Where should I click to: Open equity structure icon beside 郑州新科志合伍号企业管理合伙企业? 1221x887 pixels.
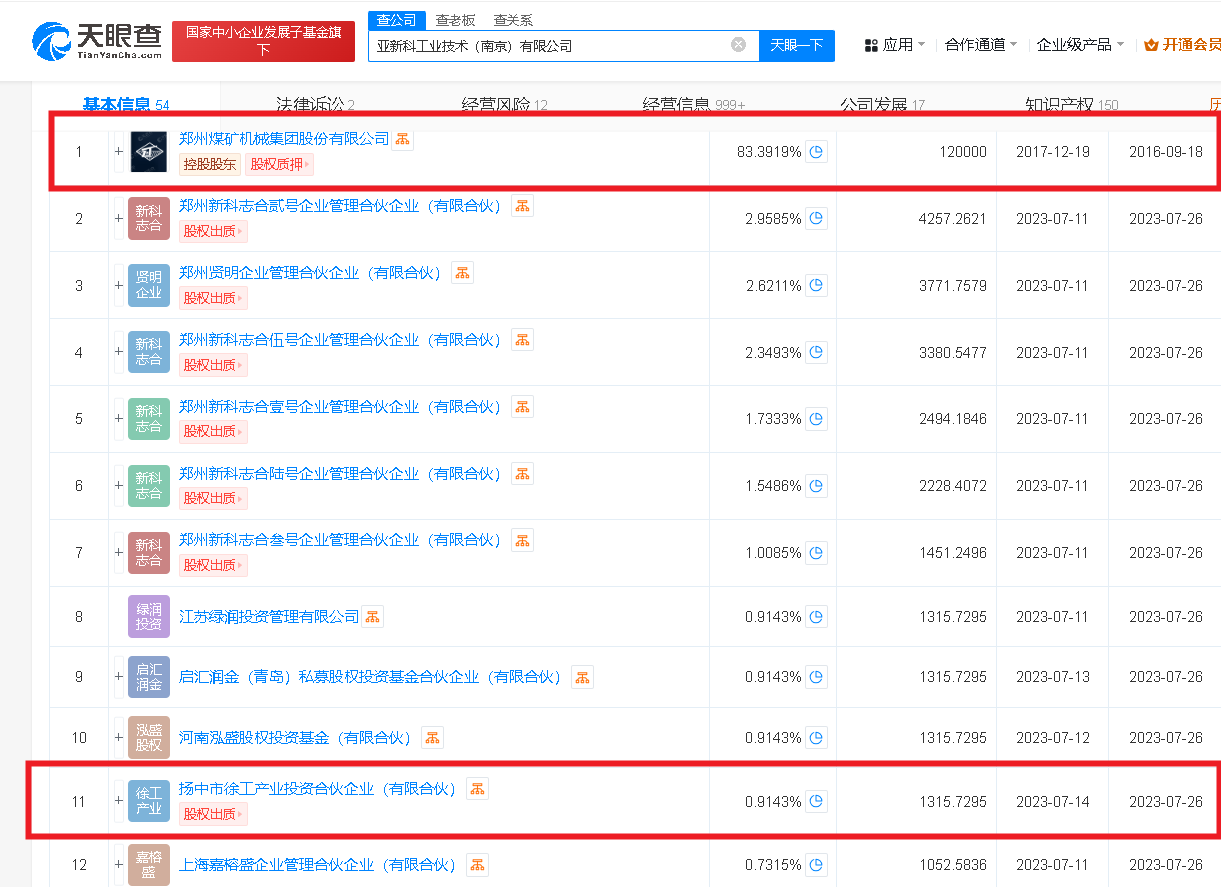pos(522,340)
